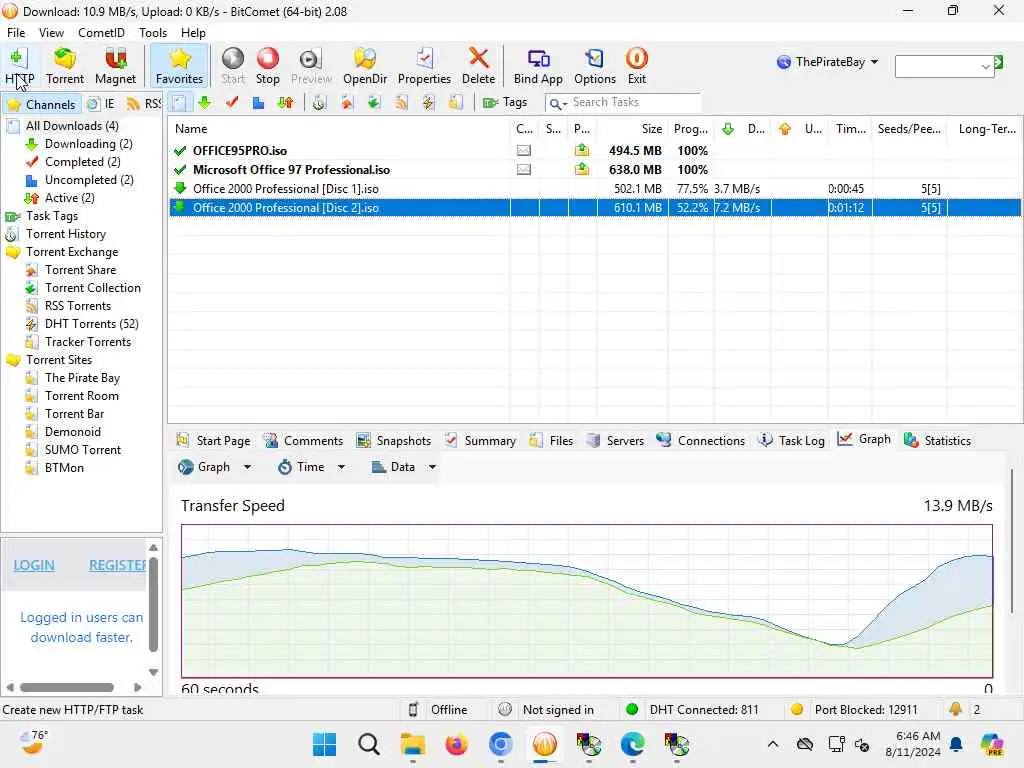Click the RSS Torrents filter icon in toolbar
This screenshot has width=1024, height=768.
(401, 103)
